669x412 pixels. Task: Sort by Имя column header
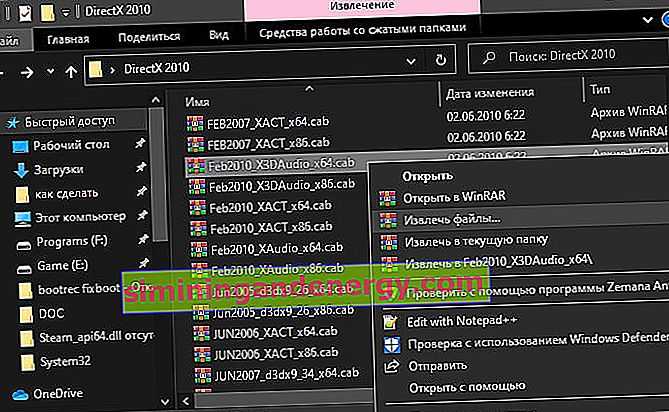(197, 102)
